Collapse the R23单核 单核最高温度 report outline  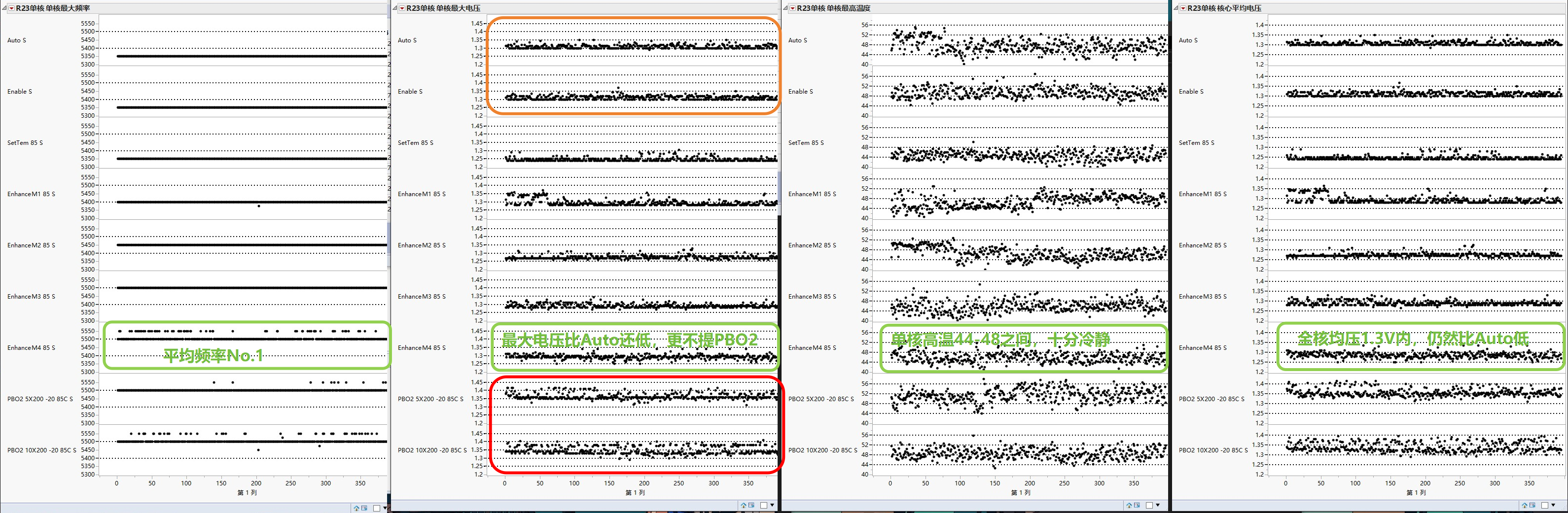tap(786, 8)
